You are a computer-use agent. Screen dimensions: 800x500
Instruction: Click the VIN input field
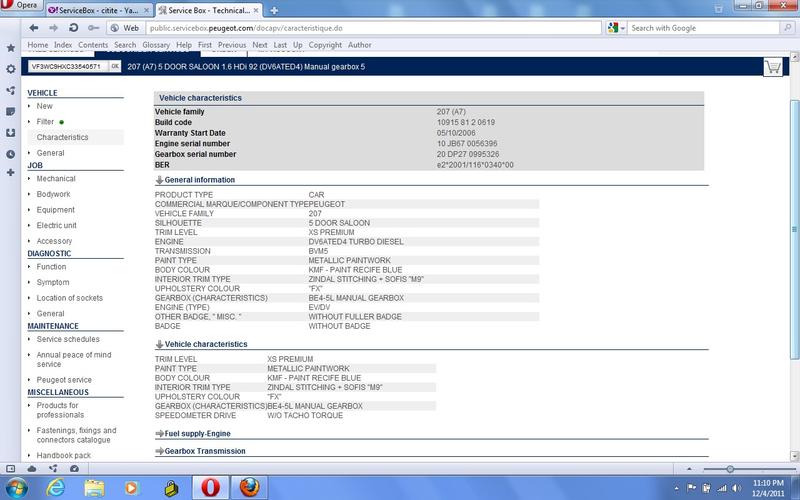[x=68, y=66]
